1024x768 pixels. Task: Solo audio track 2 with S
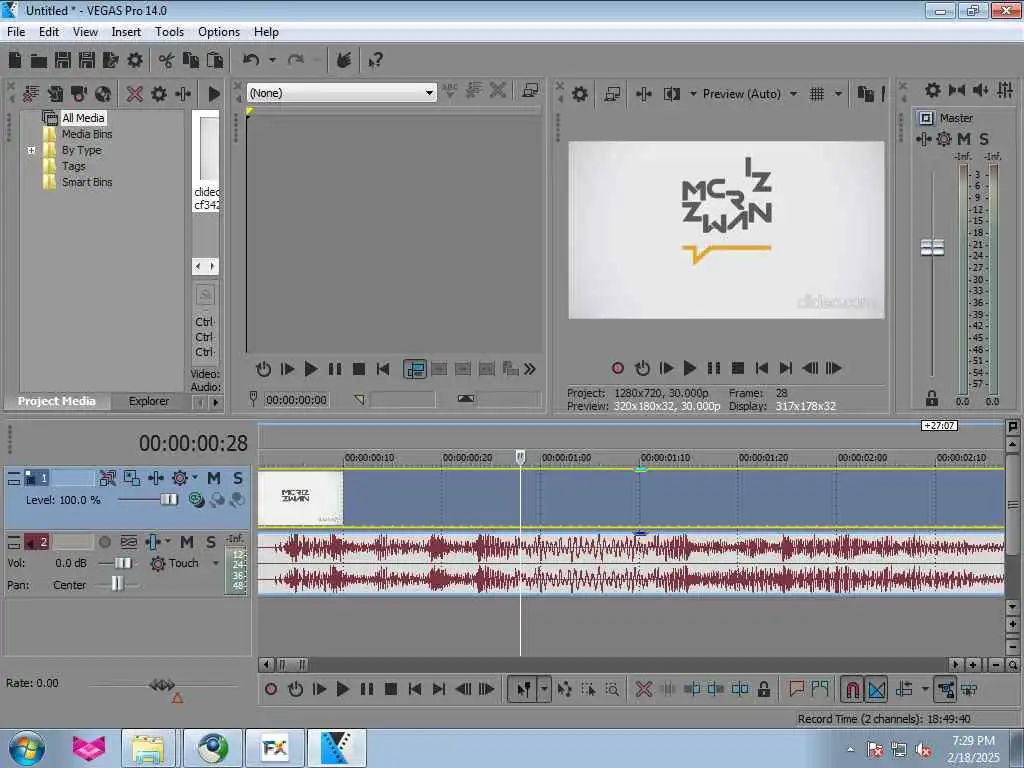(211, 542)
